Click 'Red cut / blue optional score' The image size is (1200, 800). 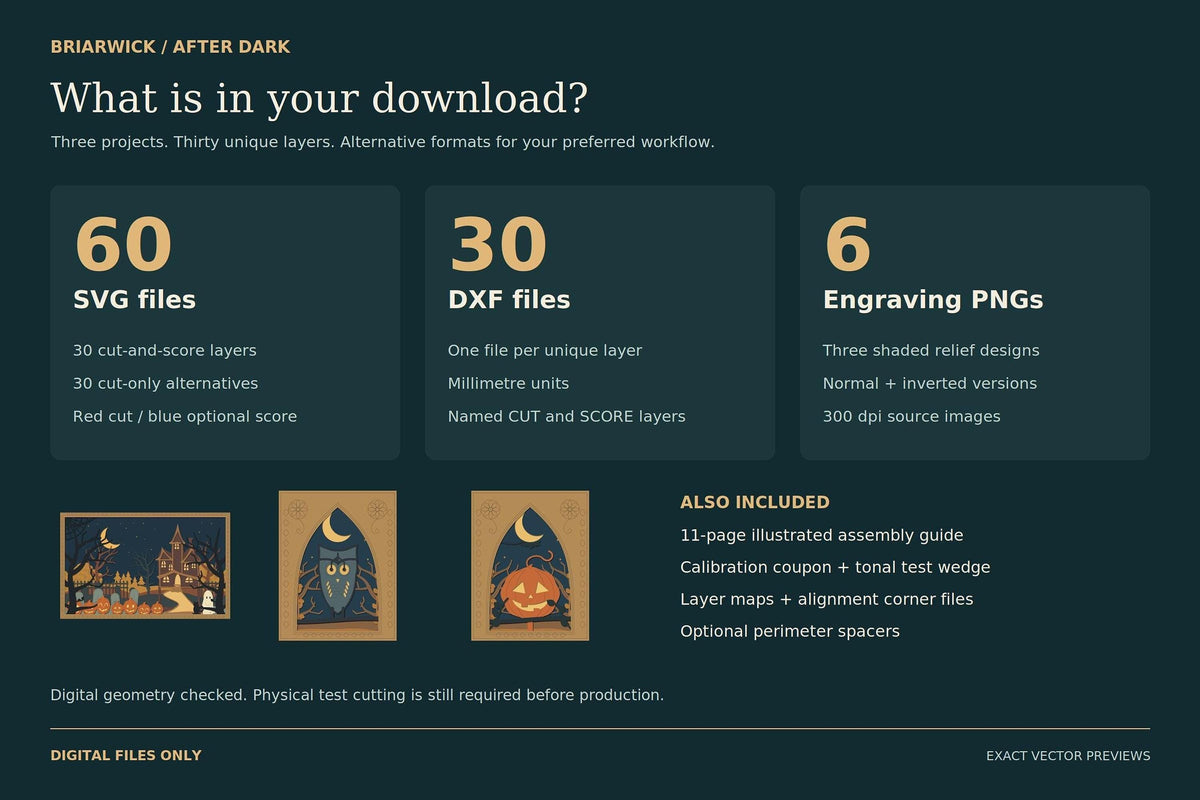click(185, 417)
